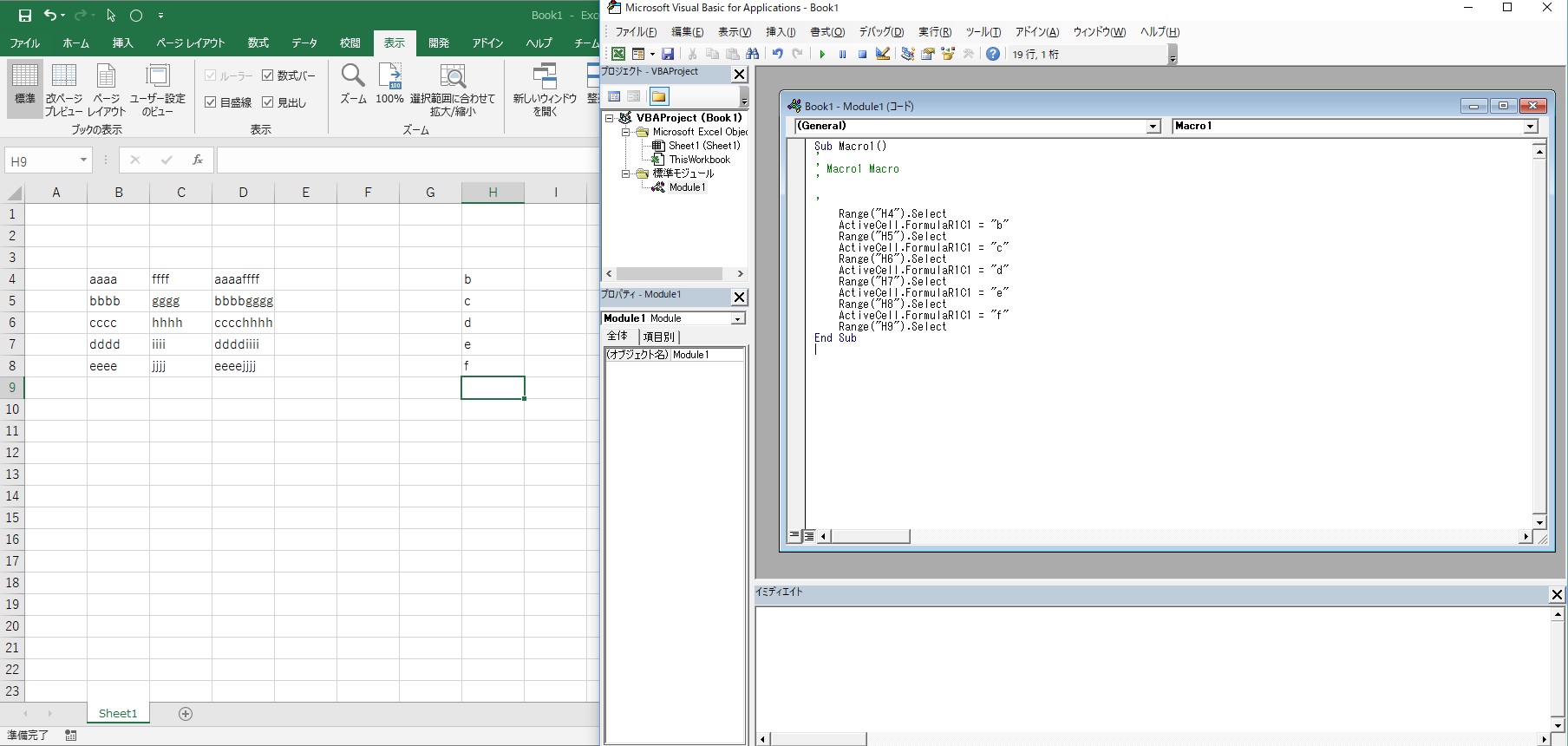Open the ズーム magnifier dialog
Image resolution: width=1568 pixels, height=746 pixels.
point(353,84)
